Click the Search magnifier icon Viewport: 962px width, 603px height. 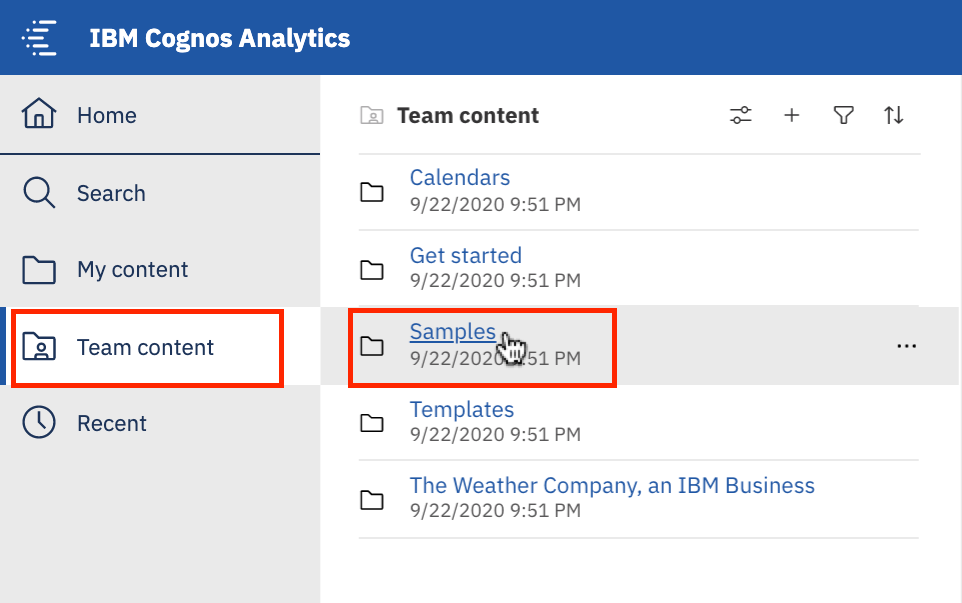[x=39, y=193]
